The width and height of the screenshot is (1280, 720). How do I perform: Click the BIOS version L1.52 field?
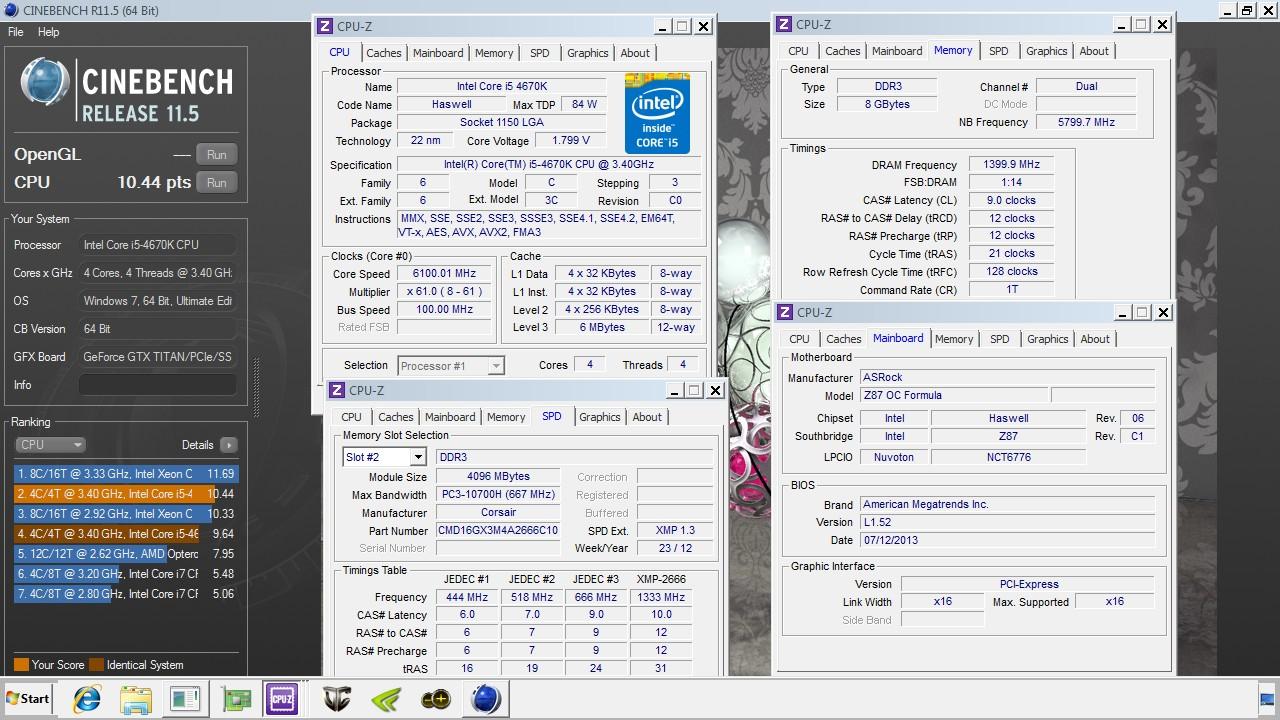[1007, 522]
